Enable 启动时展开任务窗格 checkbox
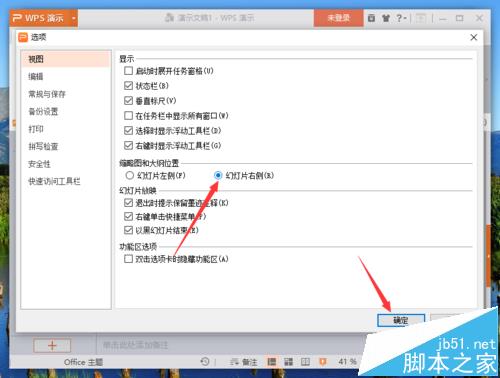 point(128,71)
